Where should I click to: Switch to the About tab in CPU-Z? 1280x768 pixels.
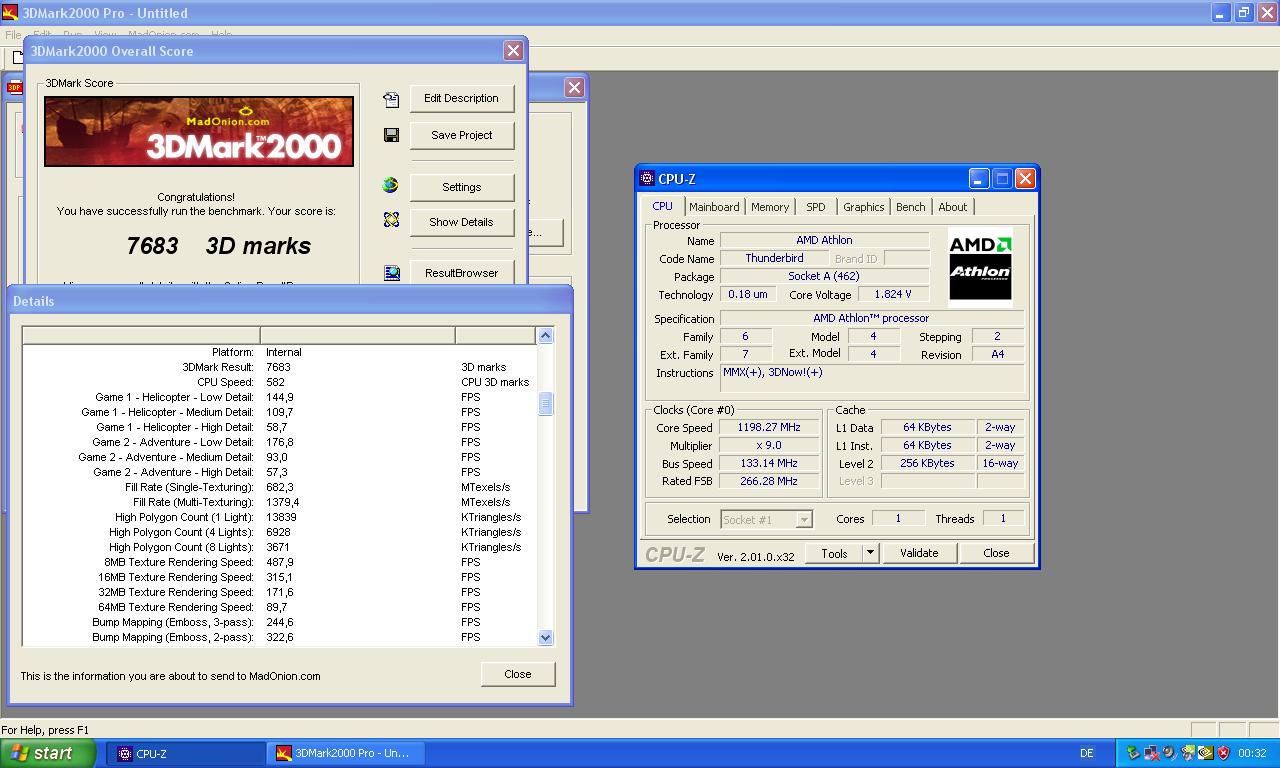pyautogui.click(x=953, y=207)
